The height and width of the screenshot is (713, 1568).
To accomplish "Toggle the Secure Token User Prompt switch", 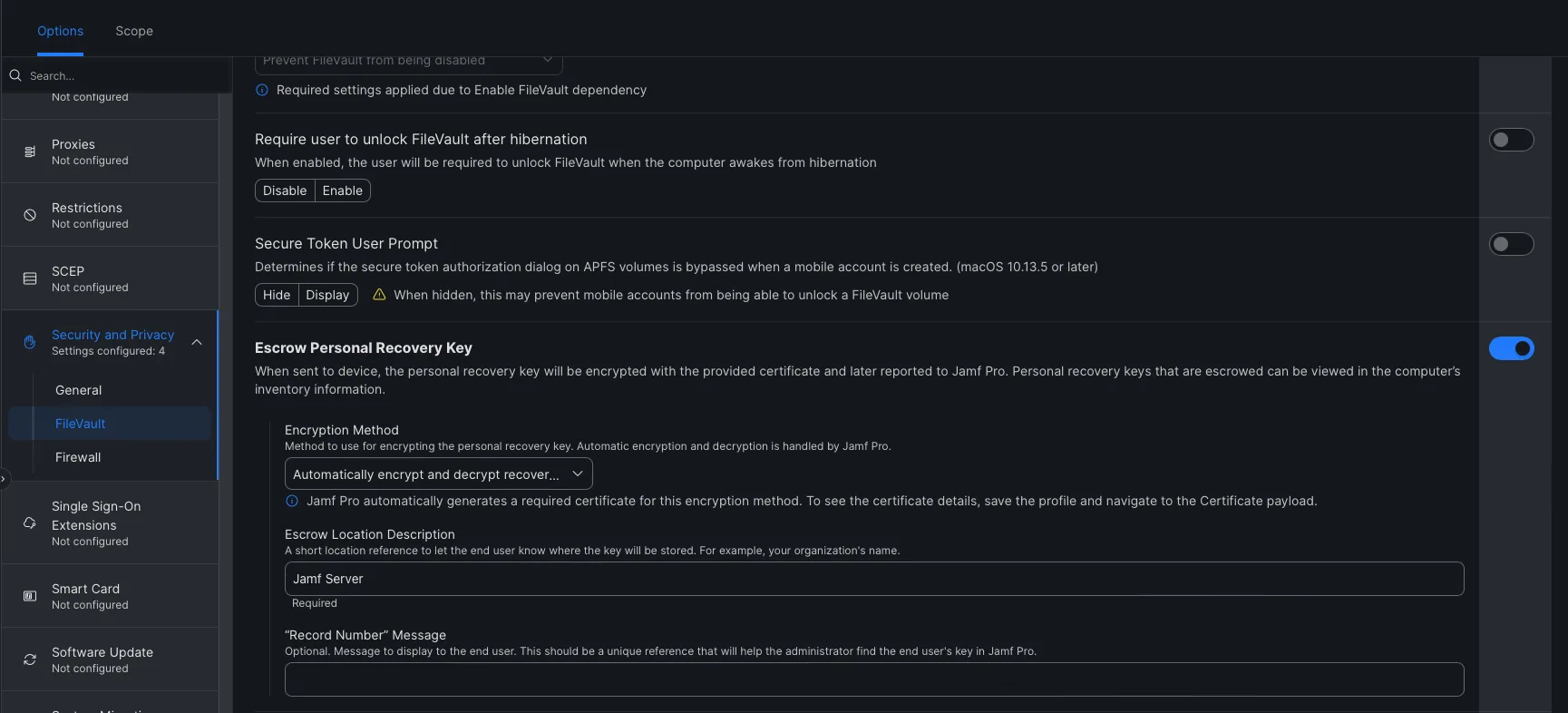I will coord(1511,244).
